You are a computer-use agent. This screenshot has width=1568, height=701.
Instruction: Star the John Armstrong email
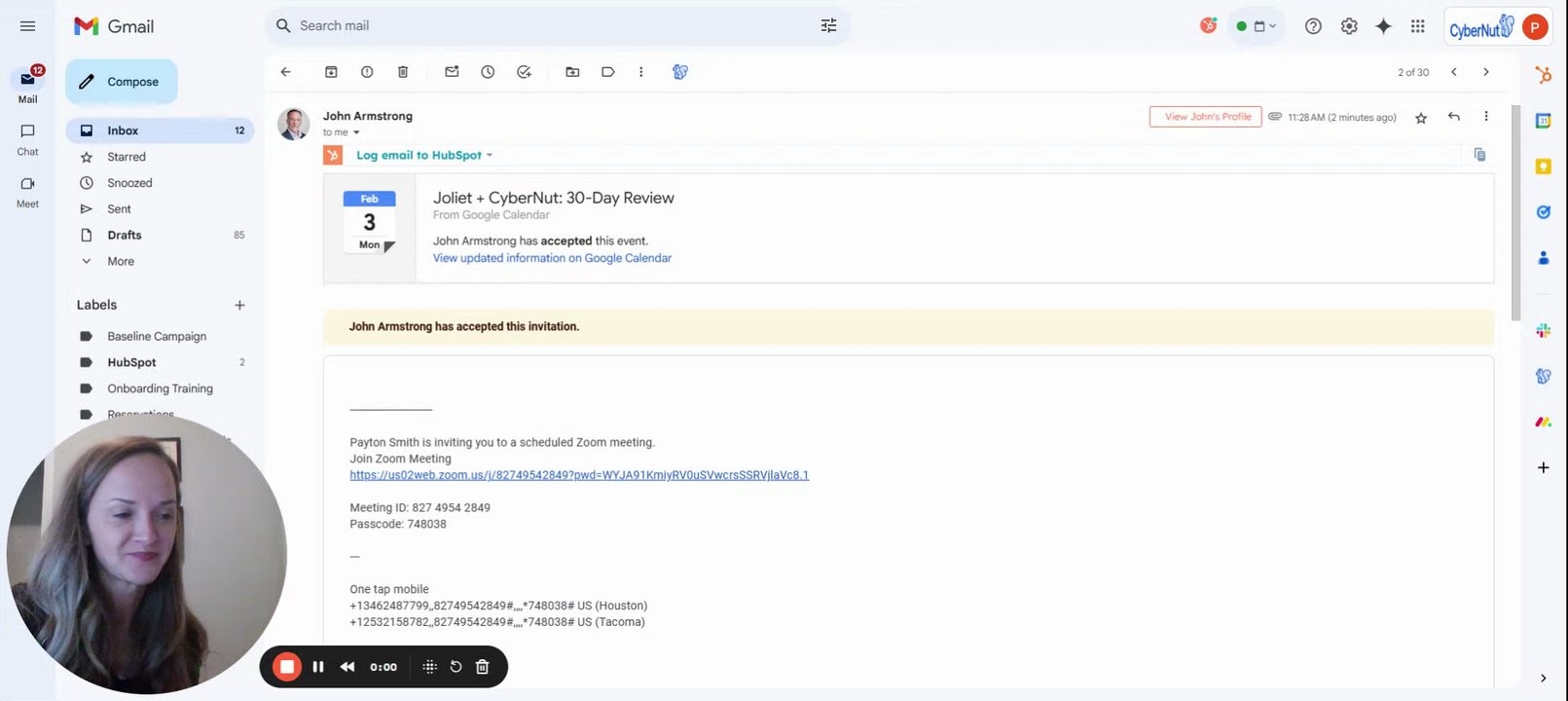point(1421,118)
